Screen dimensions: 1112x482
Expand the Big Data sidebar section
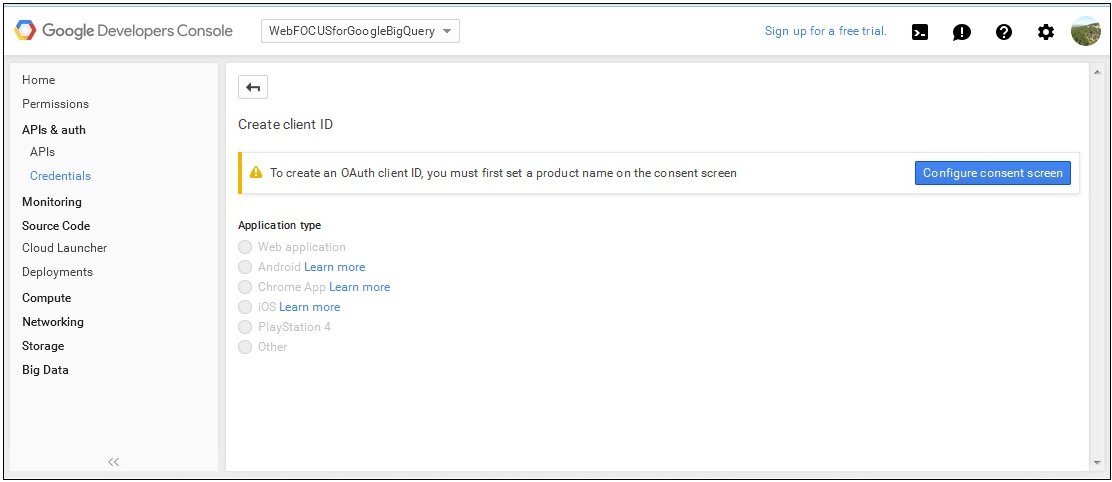tap(45, 370)
